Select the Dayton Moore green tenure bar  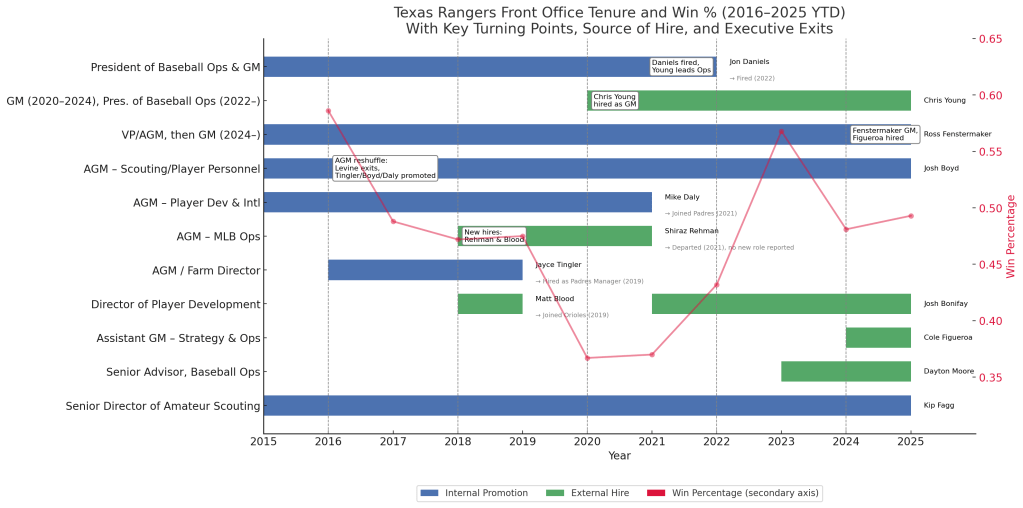click(x=845, y=371)
